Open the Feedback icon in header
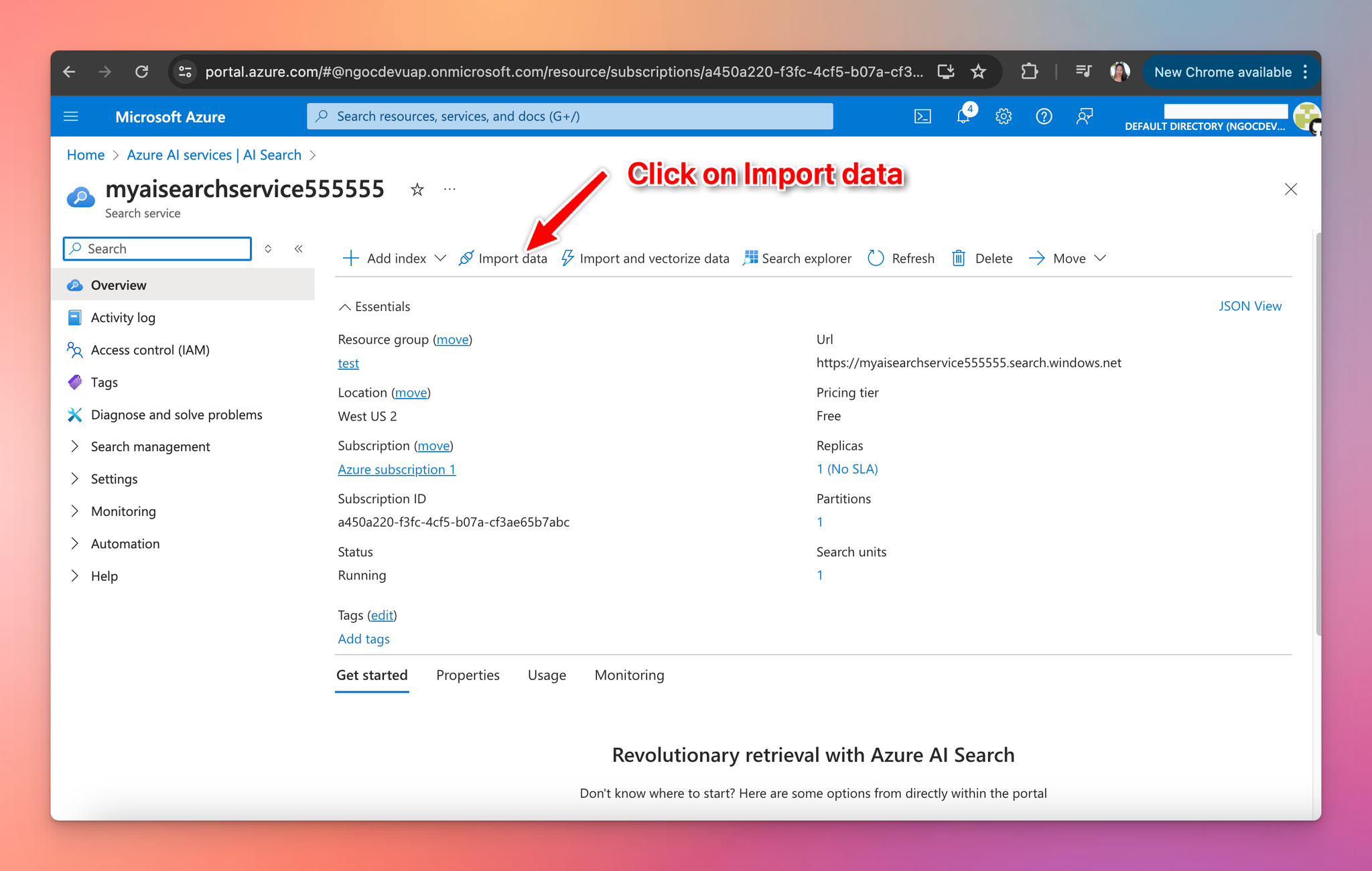Viewport: 1372px width, 871px height. [x=1085, y=117]
